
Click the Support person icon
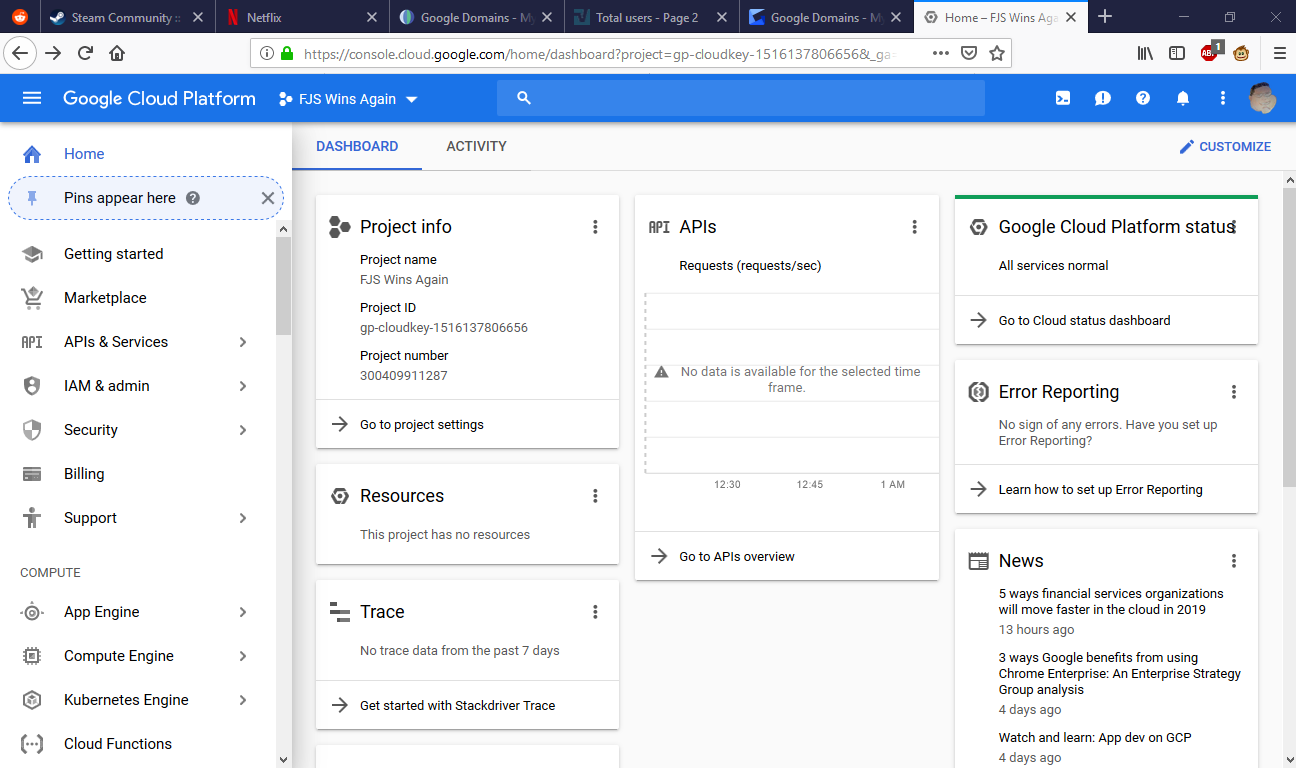(x=32, y=518)
